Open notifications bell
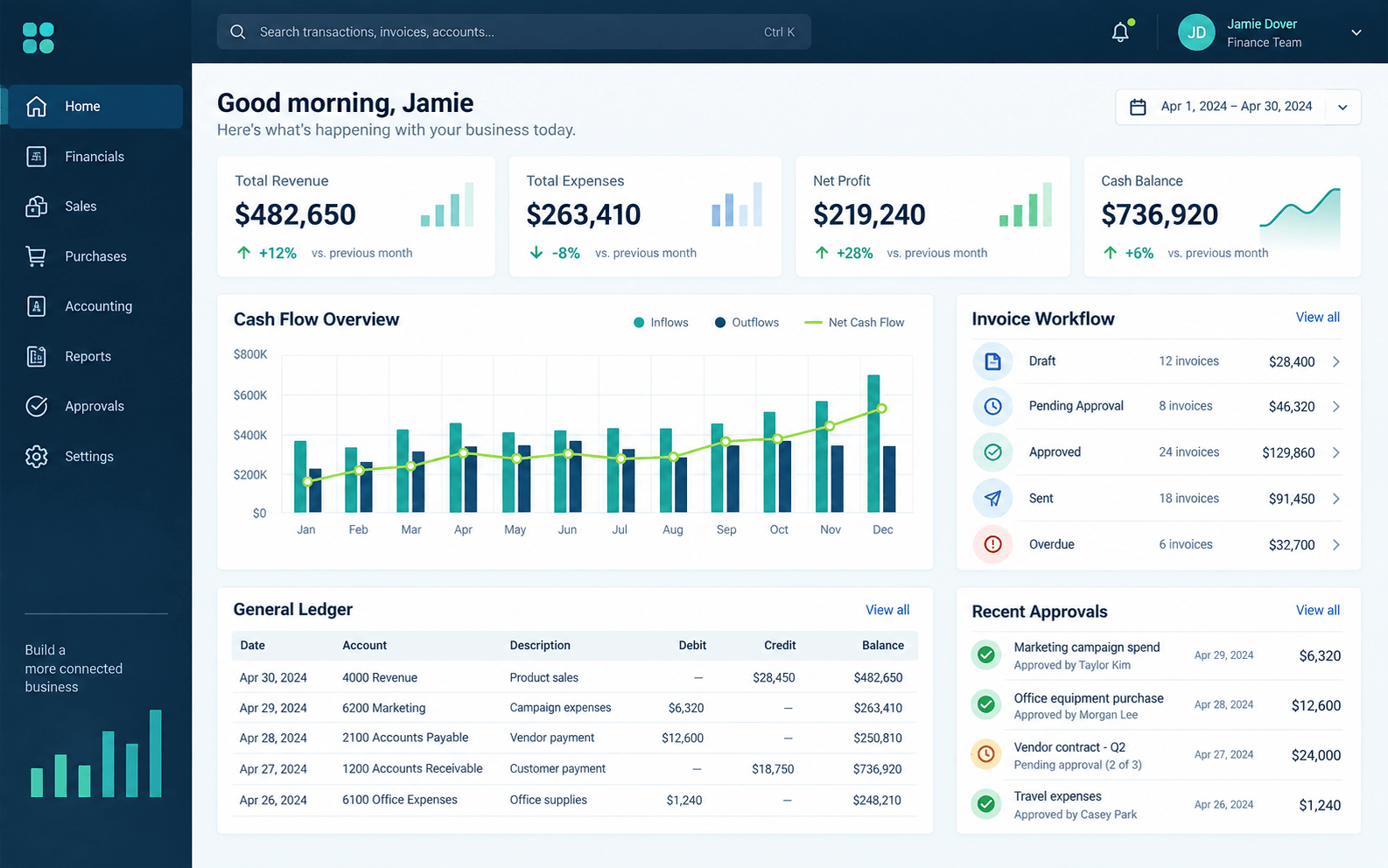Image resolution: width=1388 pixels, height=868 pixels. click(x=1120, y=32)
